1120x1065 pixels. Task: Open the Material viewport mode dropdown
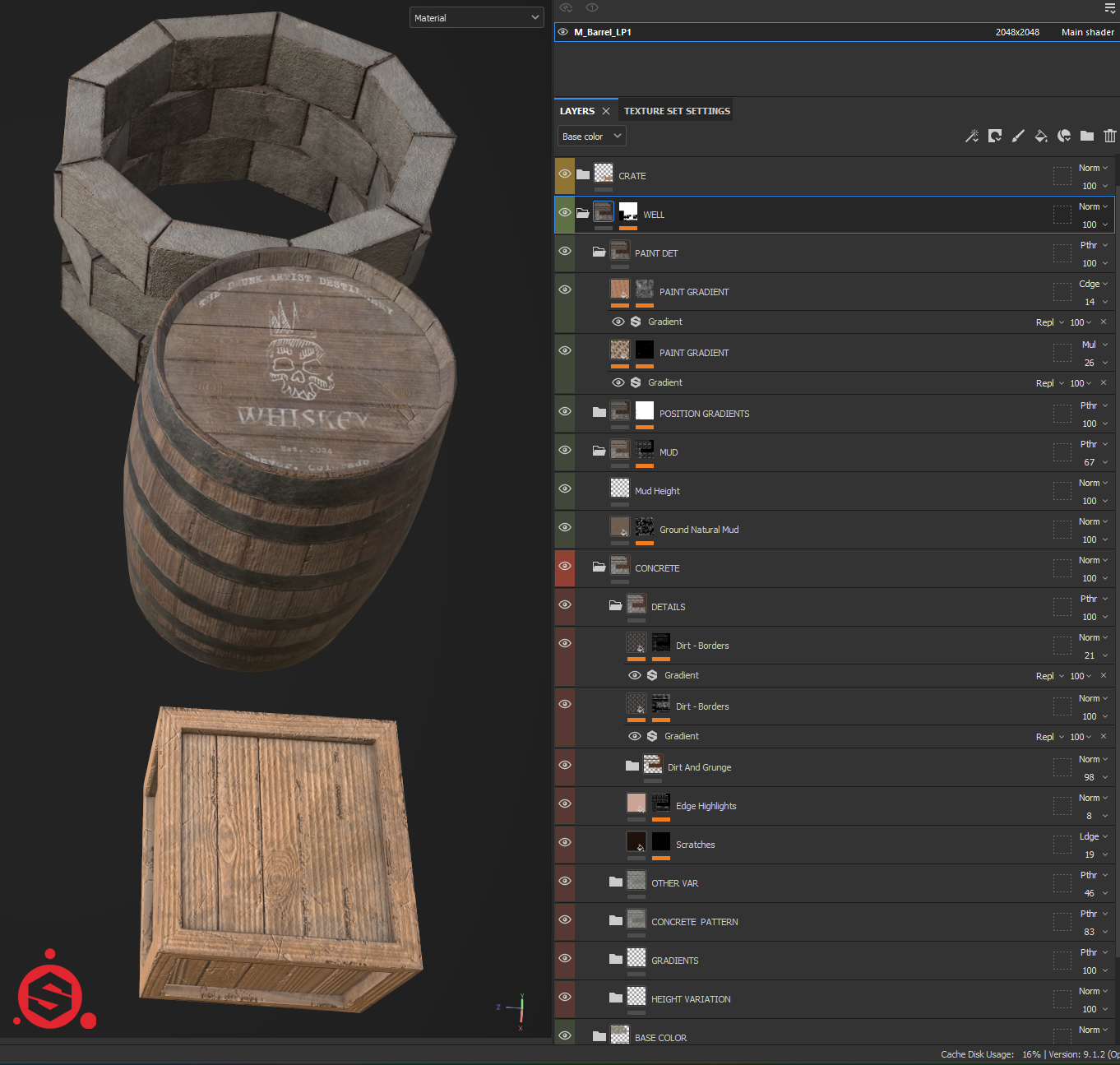point(477,17)
